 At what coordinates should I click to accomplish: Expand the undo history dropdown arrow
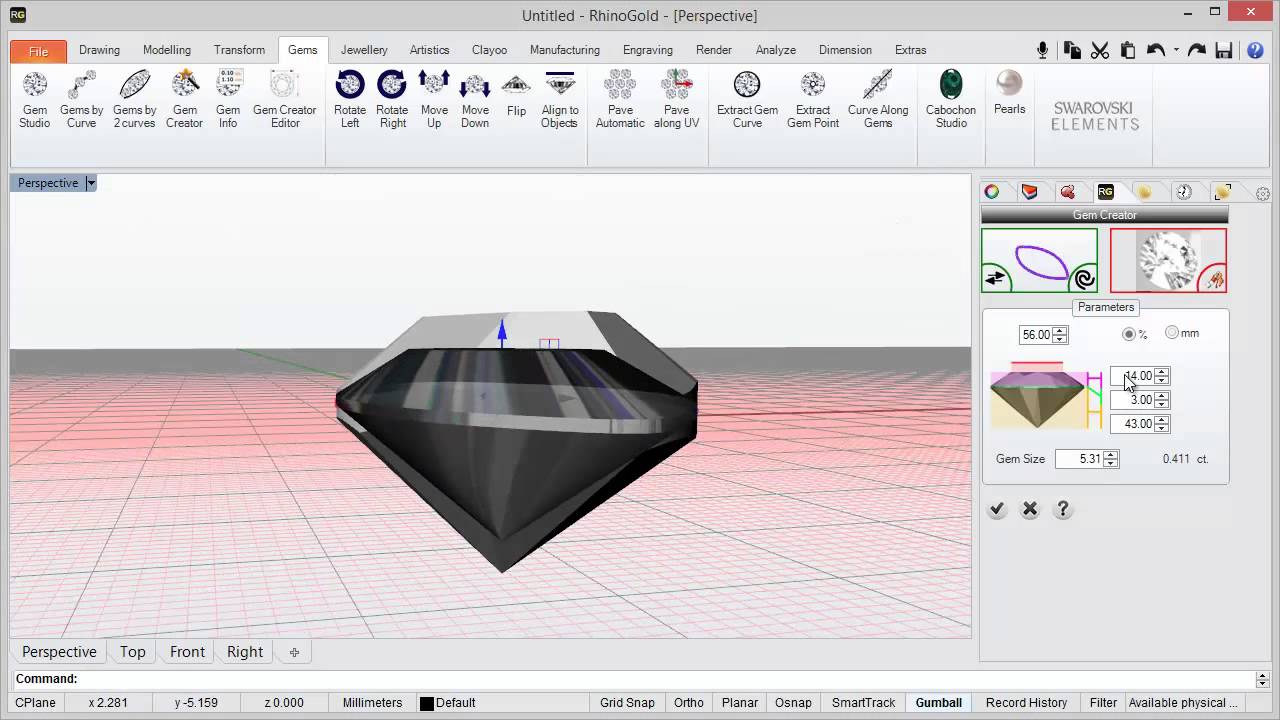pyautogui.click(x=1176, y=50)
